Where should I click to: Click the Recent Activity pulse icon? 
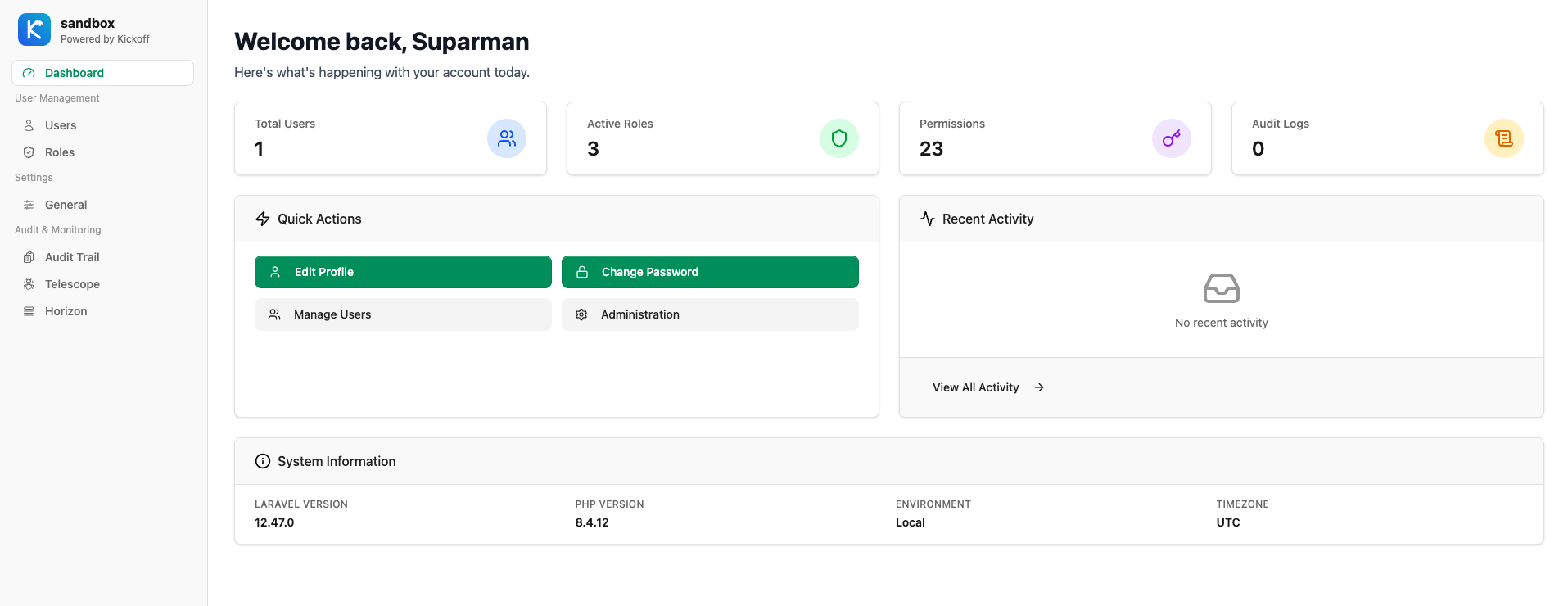[x=928, y=219]
